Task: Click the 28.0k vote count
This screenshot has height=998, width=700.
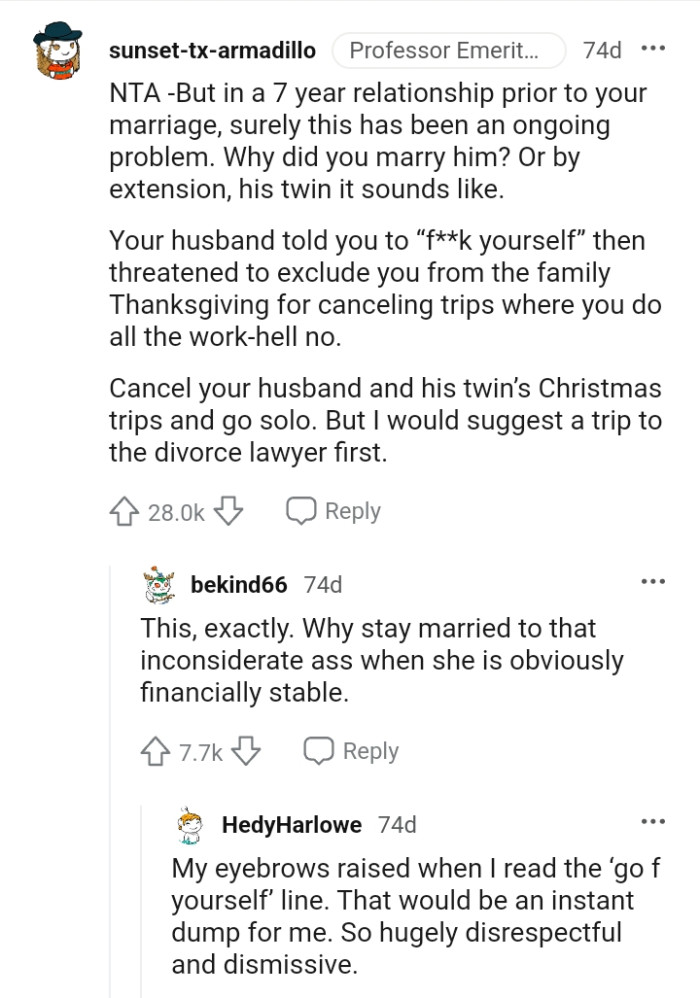Action: pyautogui.click(x=176, y=513)
